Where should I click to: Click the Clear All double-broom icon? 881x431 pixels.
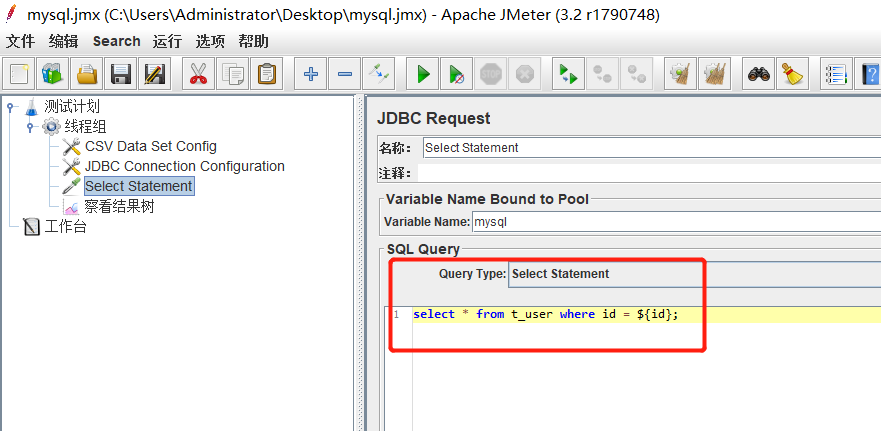click(x=714, y=74)
